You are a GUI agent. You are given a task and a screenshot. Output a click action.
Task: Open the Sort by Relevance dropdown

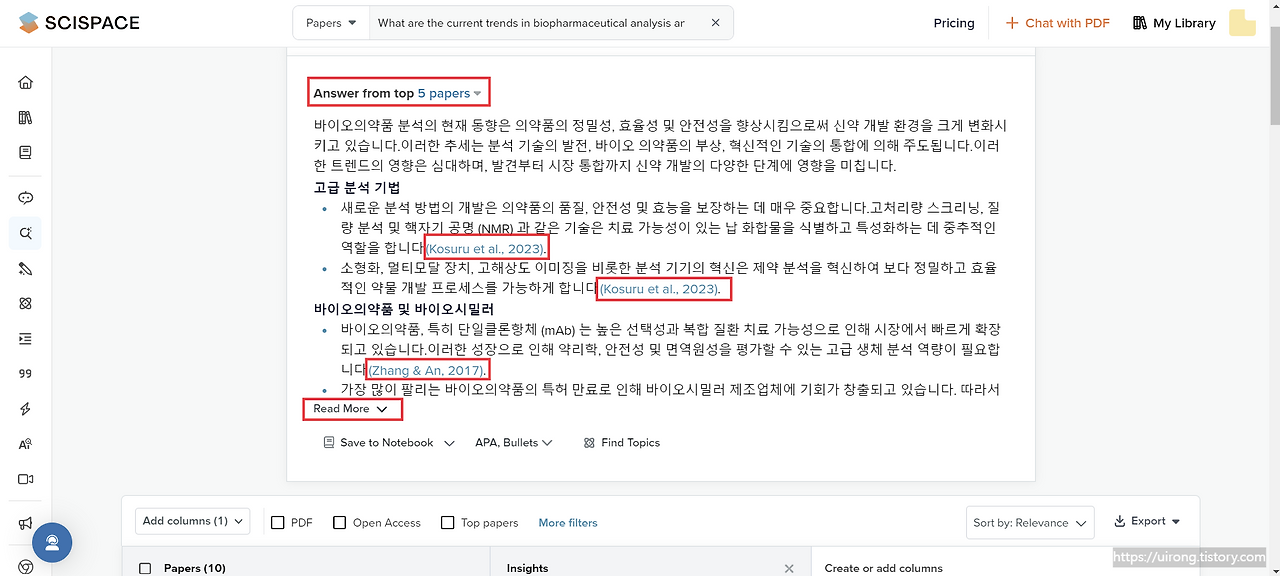(x=1029, y=522)
